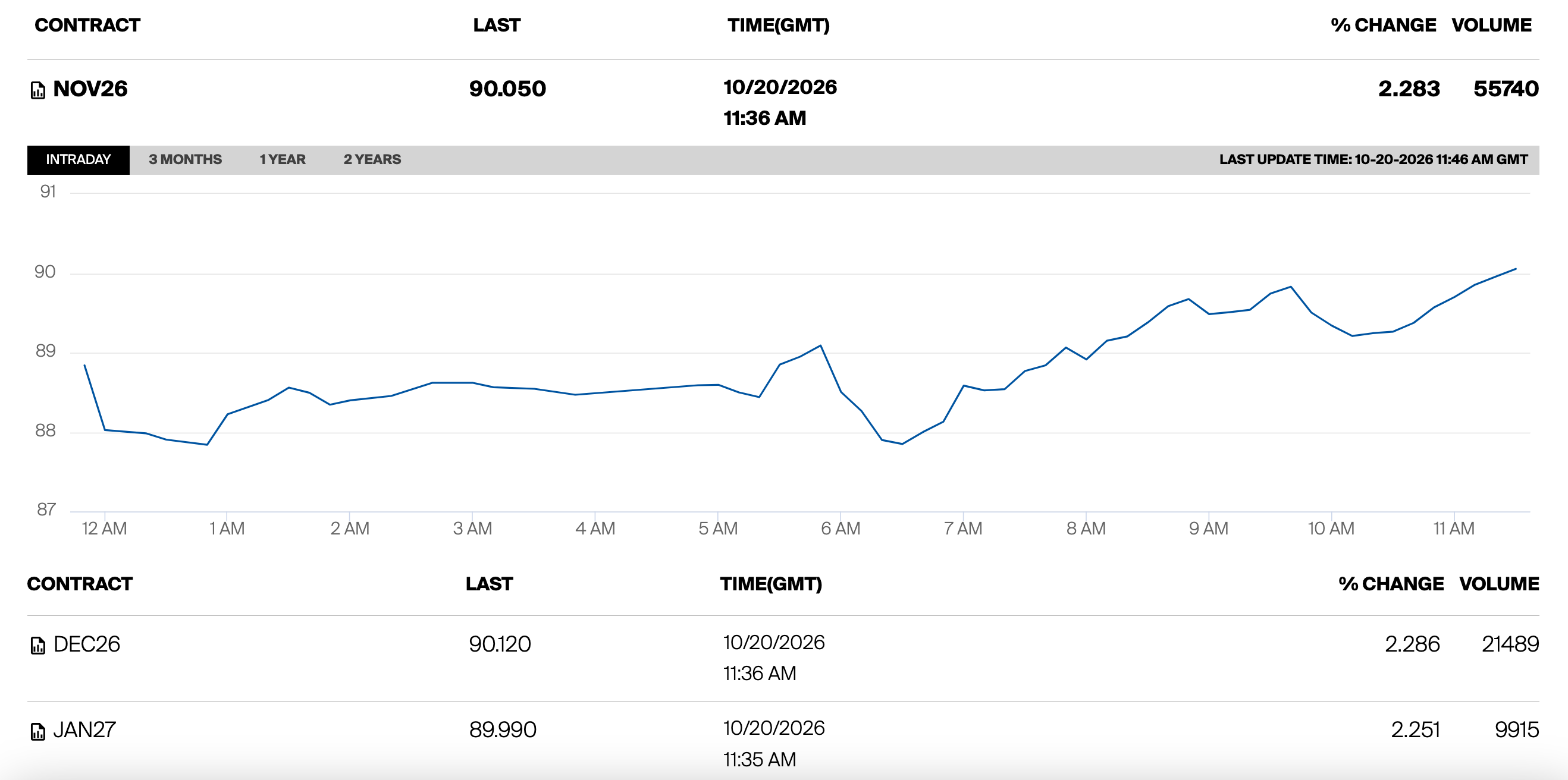This screenshot has width=1568, height=780.
Task: Open the DEC26 contract row
Action: coord(783,658)
